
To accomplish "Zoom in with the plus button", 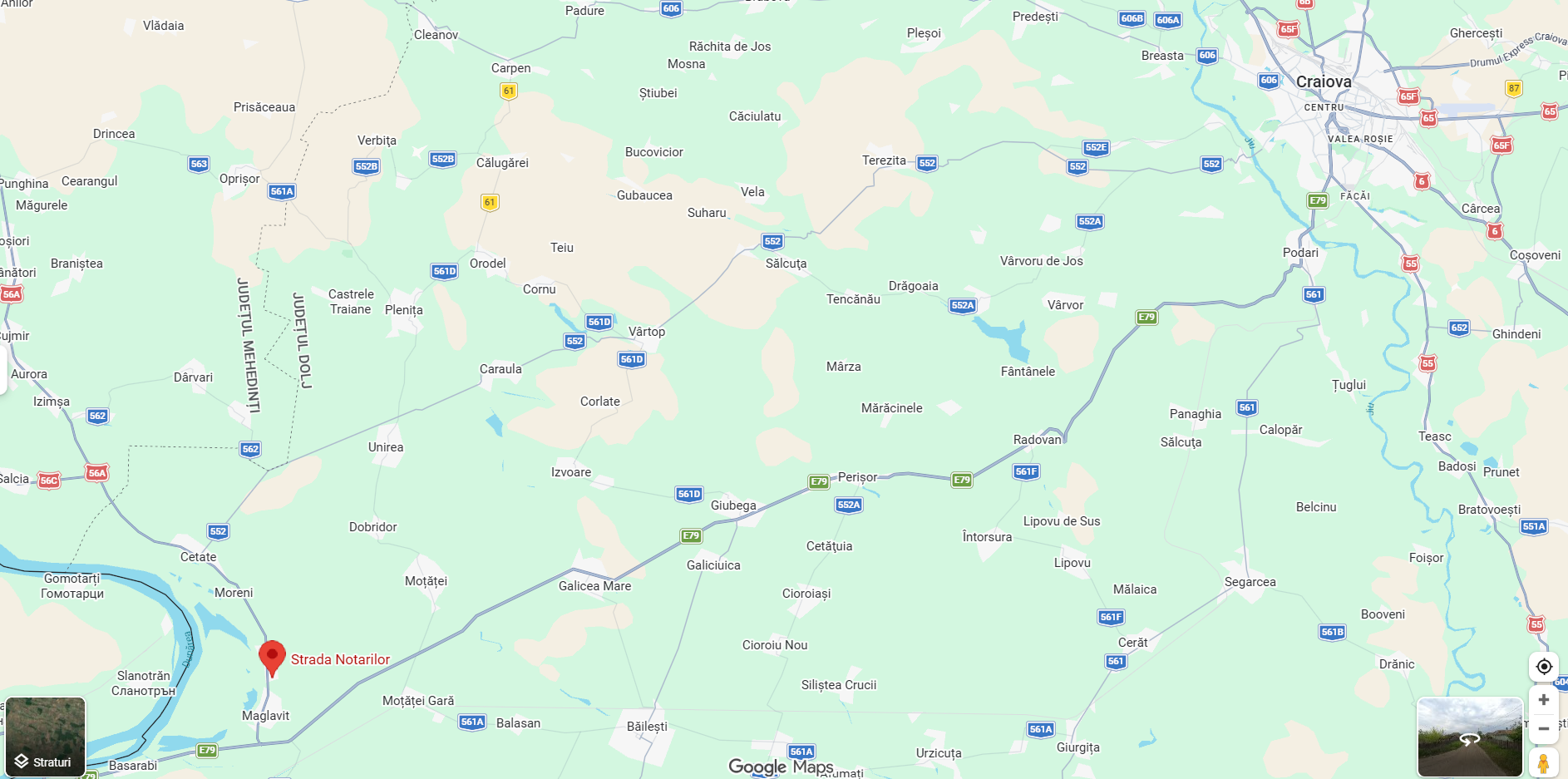I will coord(1544,700).
